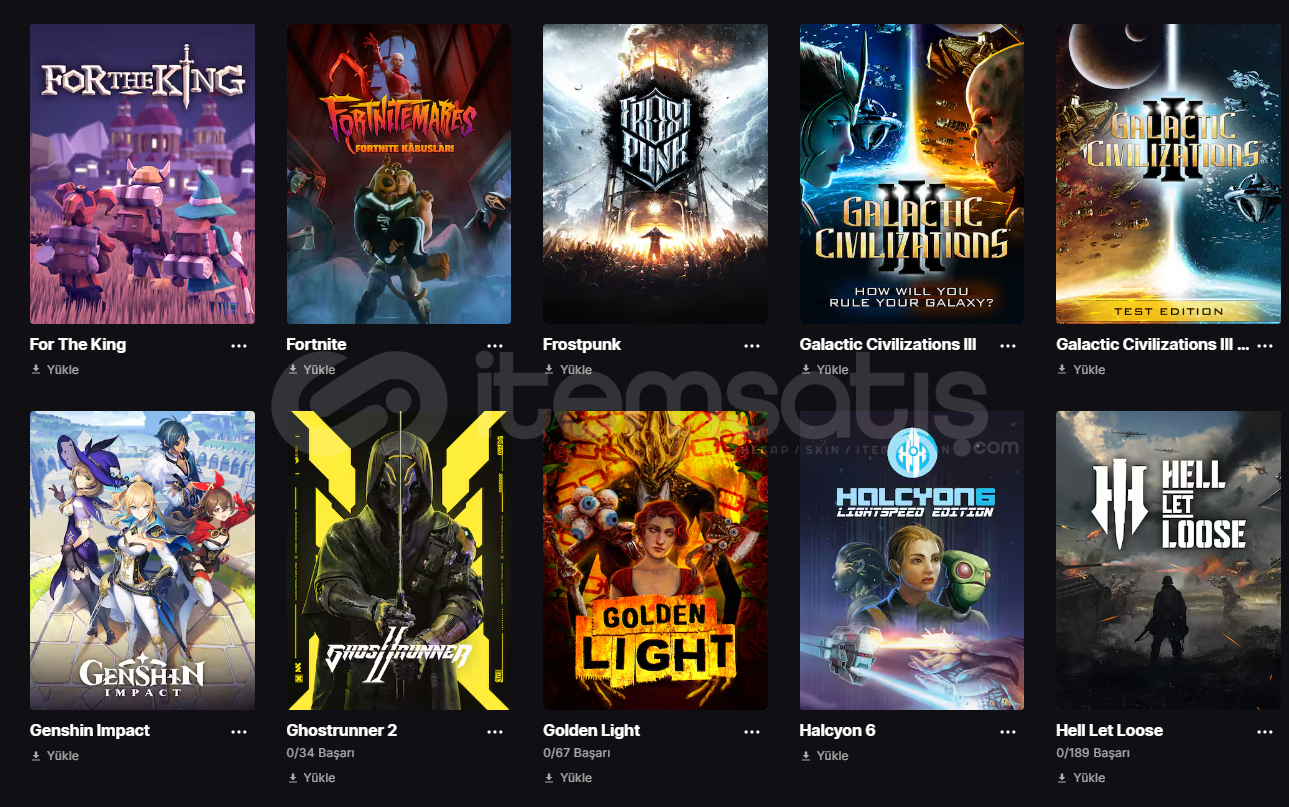Open more options for Ghostrunner 2
Image resolution: width=1289 pixels, height=807 pixels.
495,731
